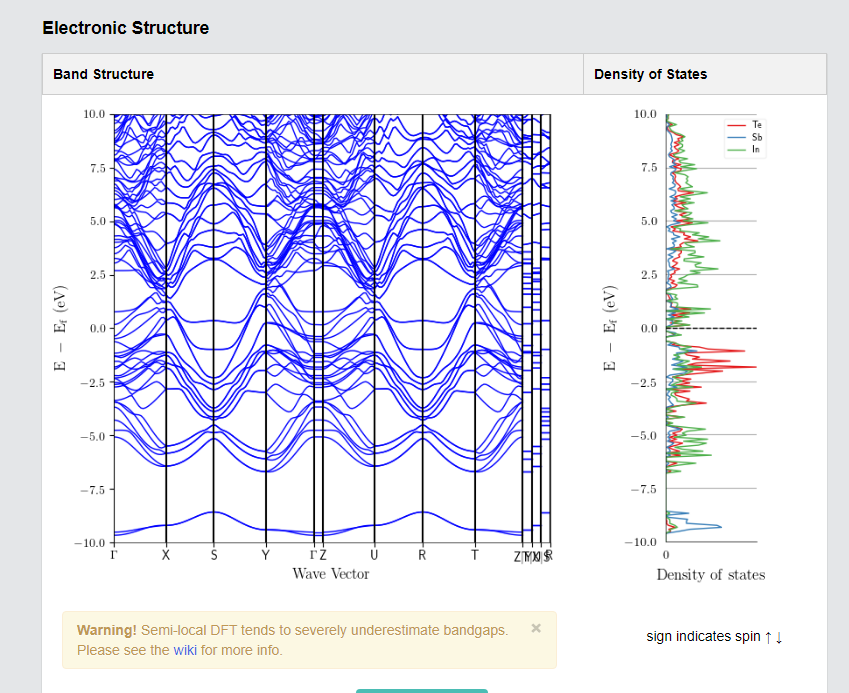Click the Band Structure panel header
The height and width of the screenshot is (693, 849).
click(x=104, y=74)
